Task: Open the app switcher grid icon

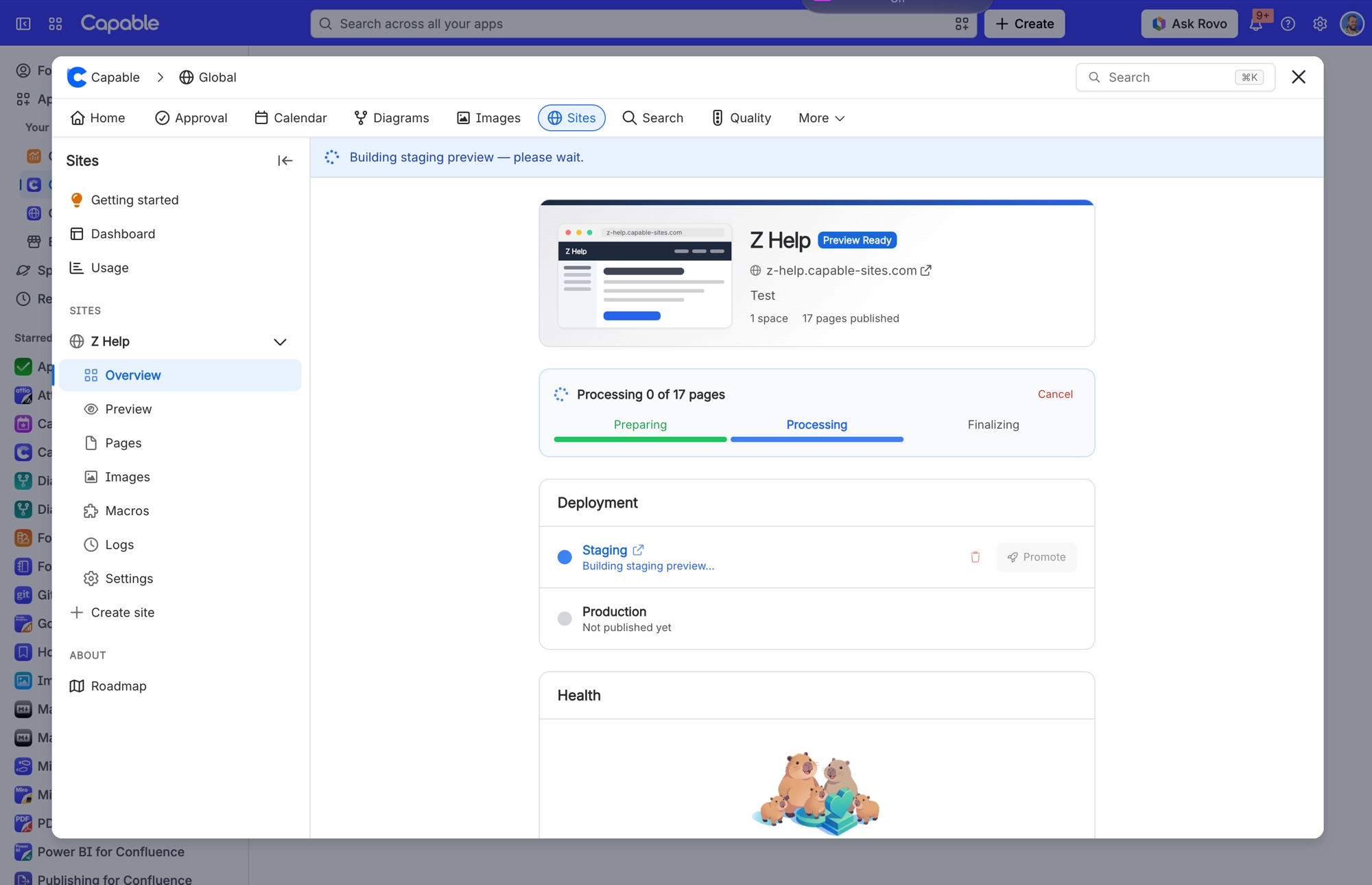Action: 56,23
